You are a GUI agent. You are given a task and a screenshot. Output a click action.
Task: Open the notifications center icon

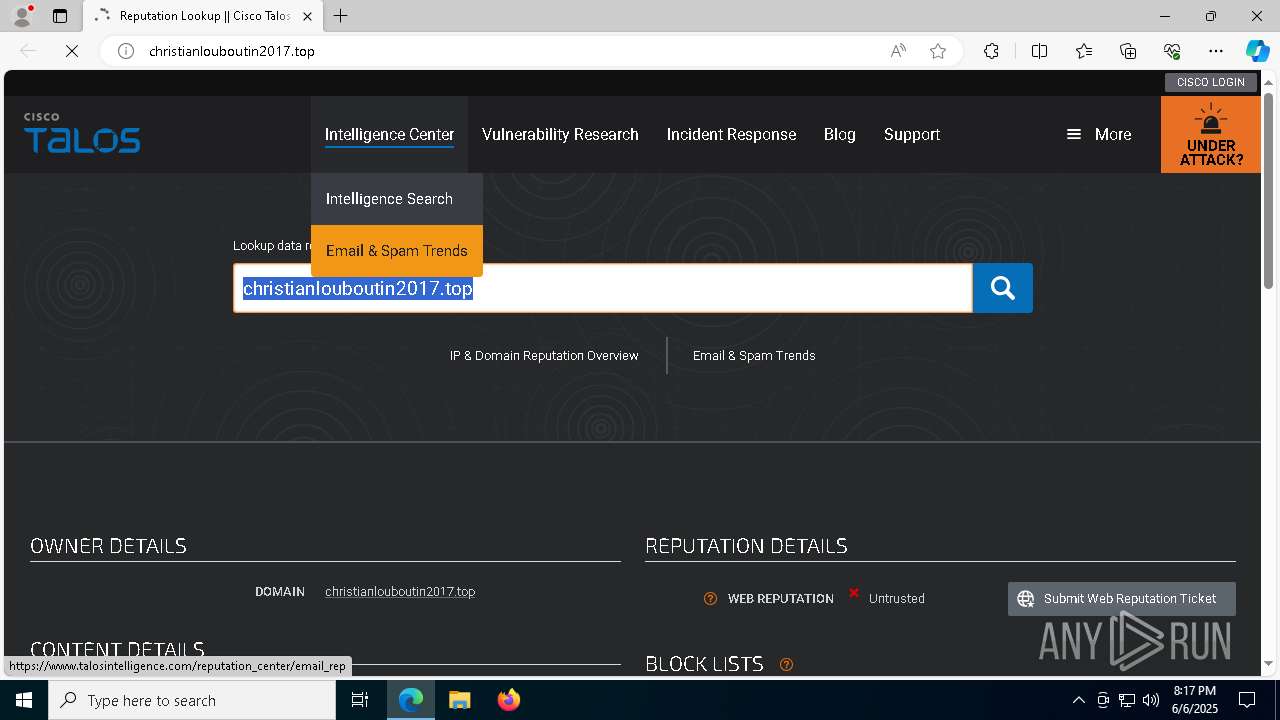pyautogui.click(x=1247, y=700)
